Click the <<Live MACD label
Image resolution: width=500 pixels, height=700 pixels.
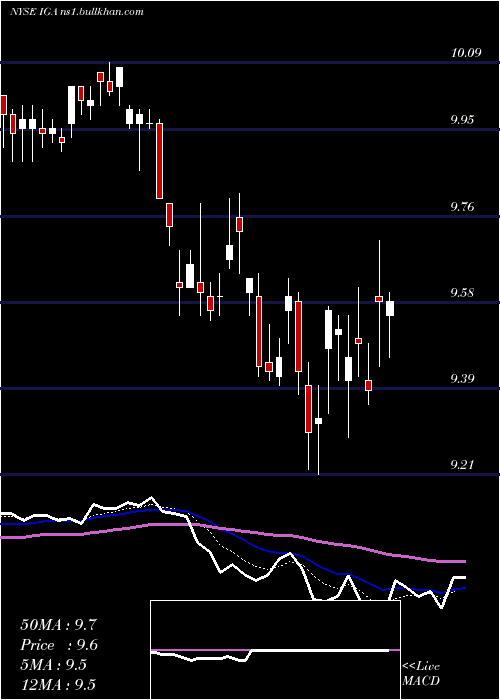tap(421, 673)
